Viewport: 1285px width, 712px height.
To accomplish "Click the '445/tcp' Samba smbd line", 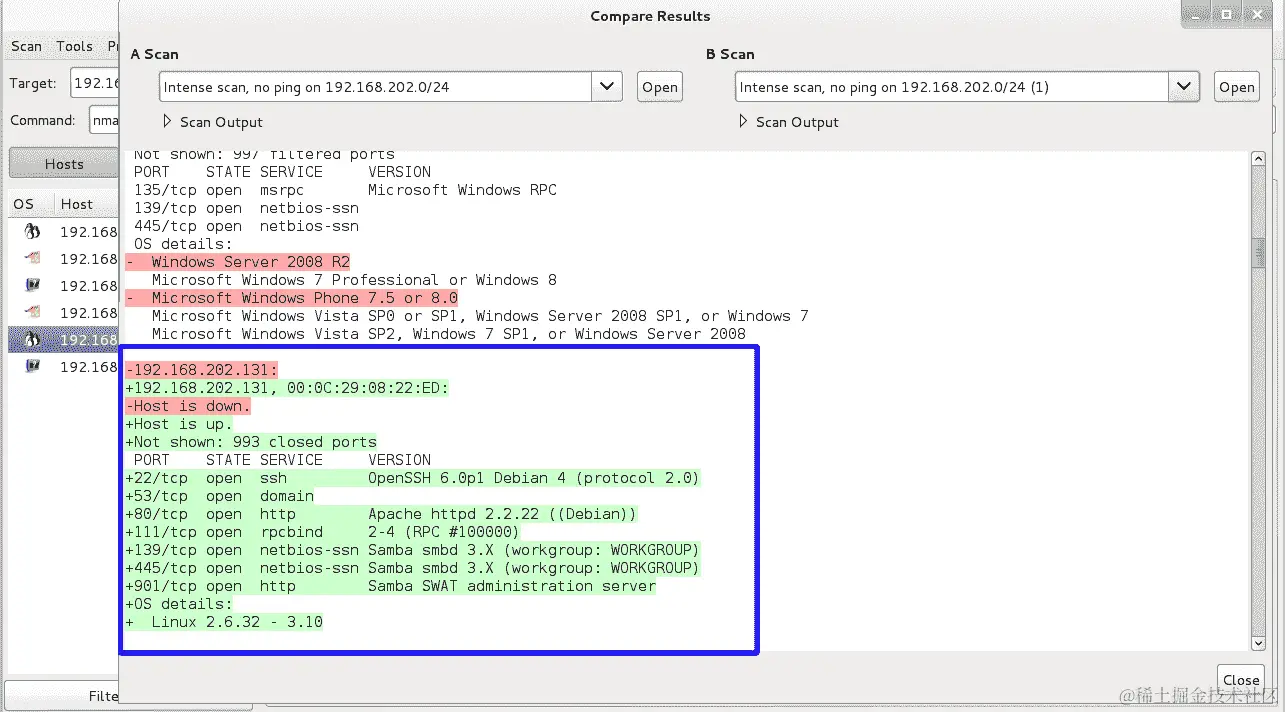I will (413, 568).
